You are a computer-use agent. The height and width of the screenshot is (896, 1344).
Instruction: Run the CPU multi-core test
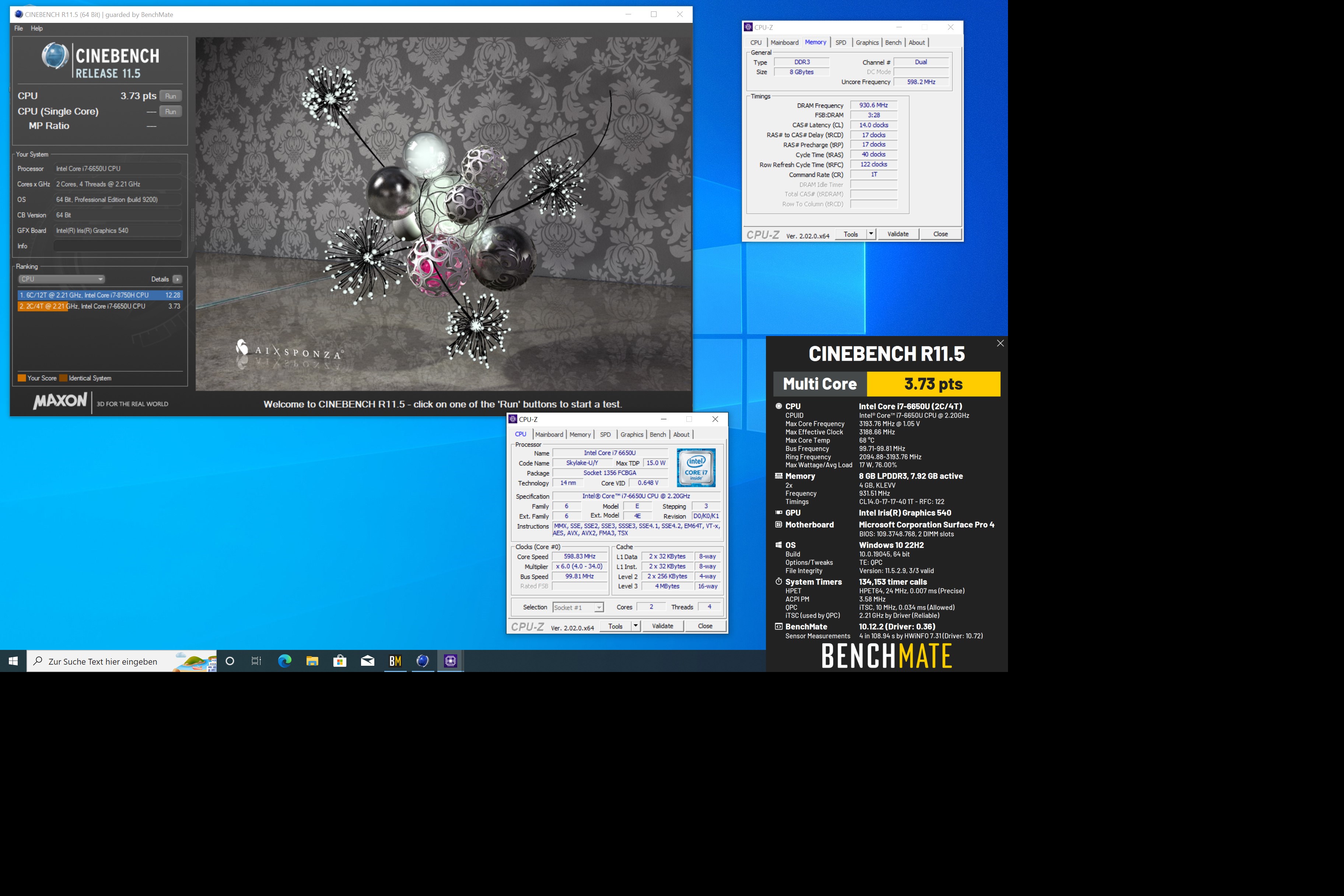click(x=170, y=96)
